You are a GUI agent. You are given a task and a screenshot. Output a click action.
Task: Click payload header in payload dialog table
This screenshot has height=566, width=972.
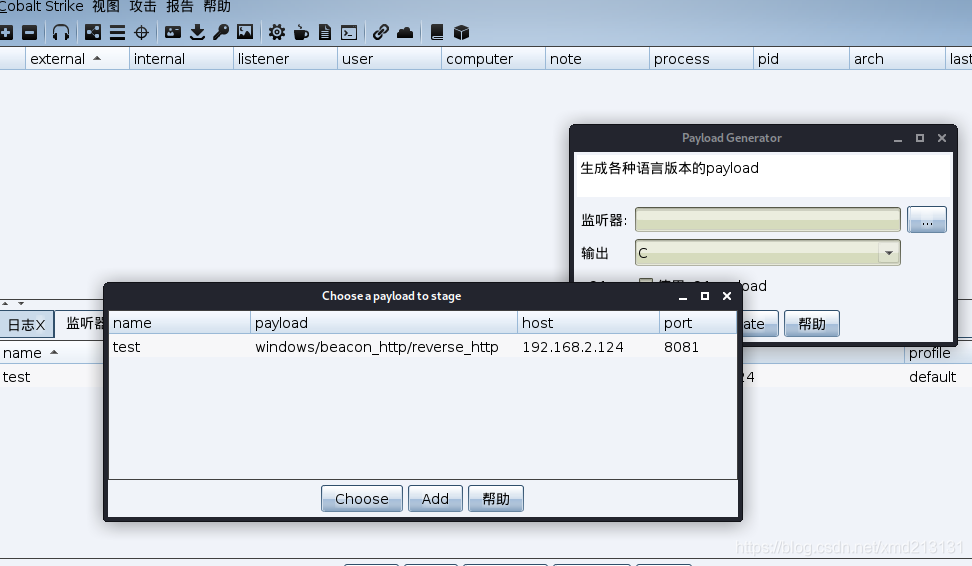(x=384, y=323)
